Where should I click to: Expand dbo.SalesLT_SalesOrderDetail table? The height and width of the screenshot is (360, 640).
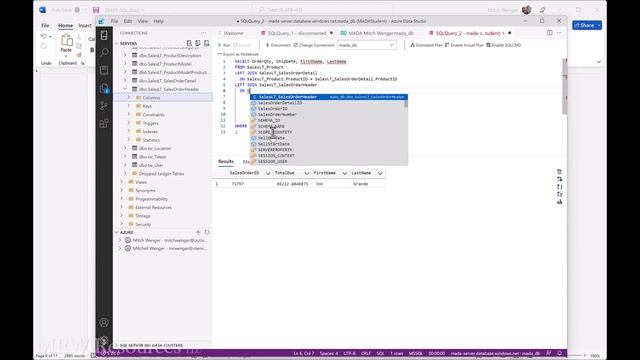[x=125, y=80]
